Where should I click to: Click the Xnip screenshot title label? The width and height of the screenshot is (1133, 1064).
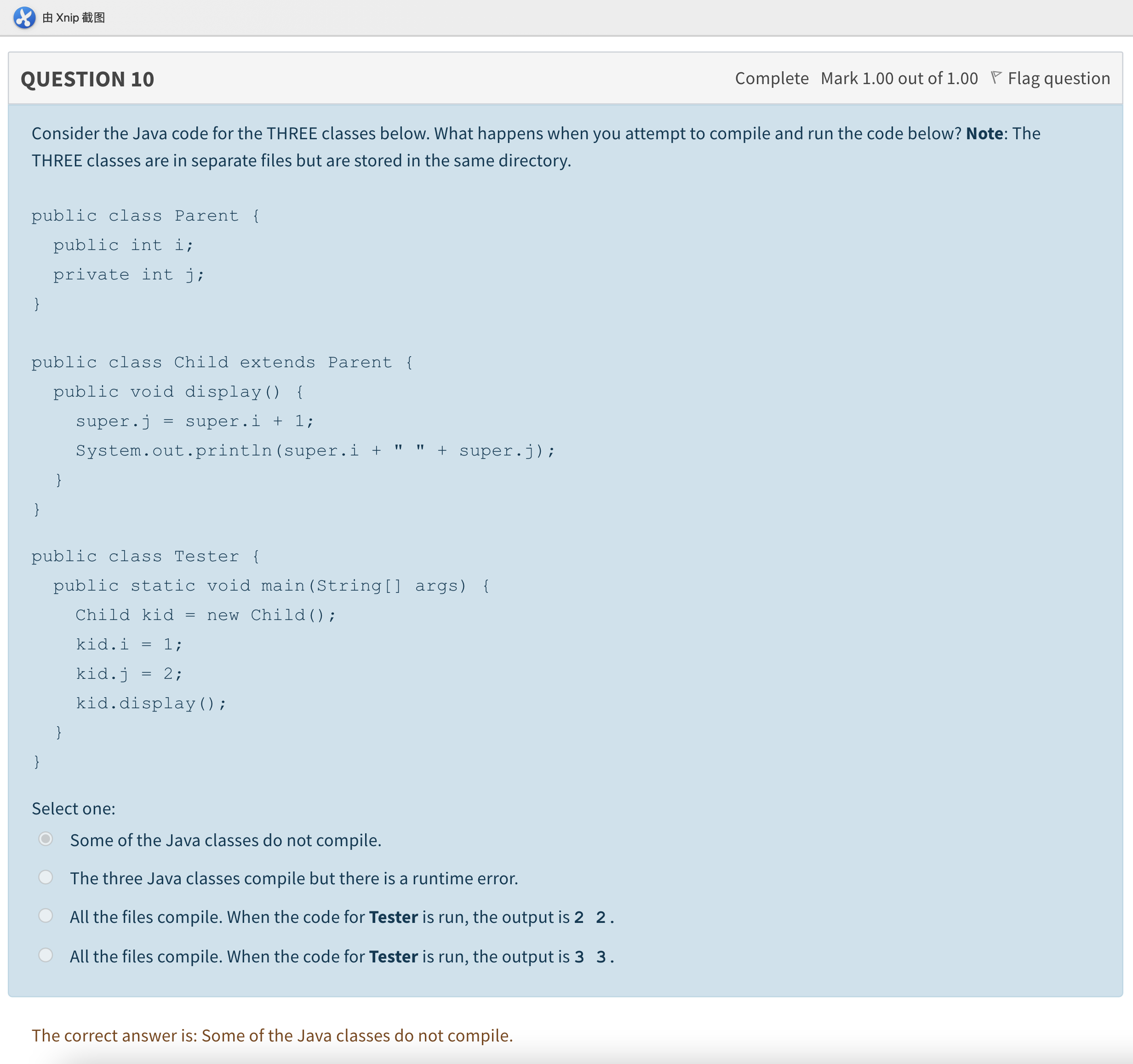click(74, 17)
